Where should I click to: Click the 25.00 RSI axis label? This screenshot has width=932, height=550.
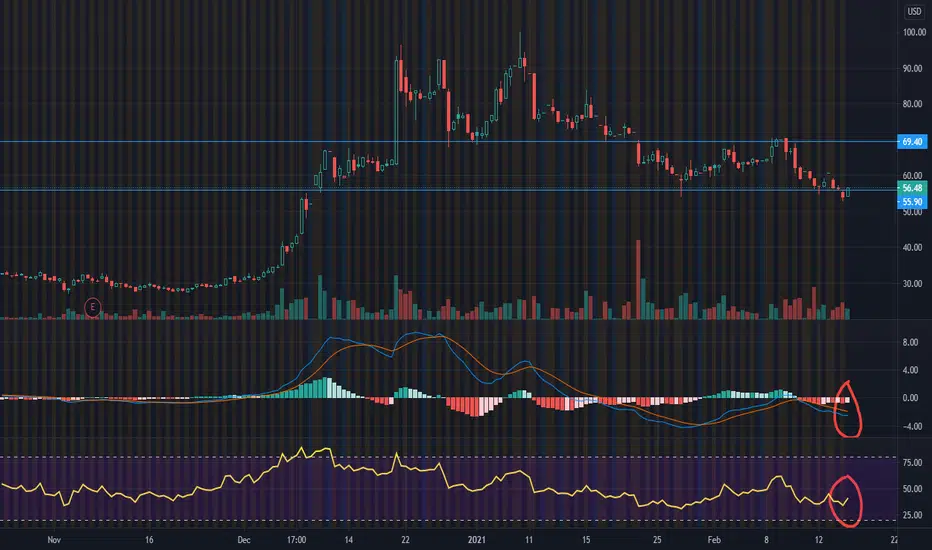912,515
